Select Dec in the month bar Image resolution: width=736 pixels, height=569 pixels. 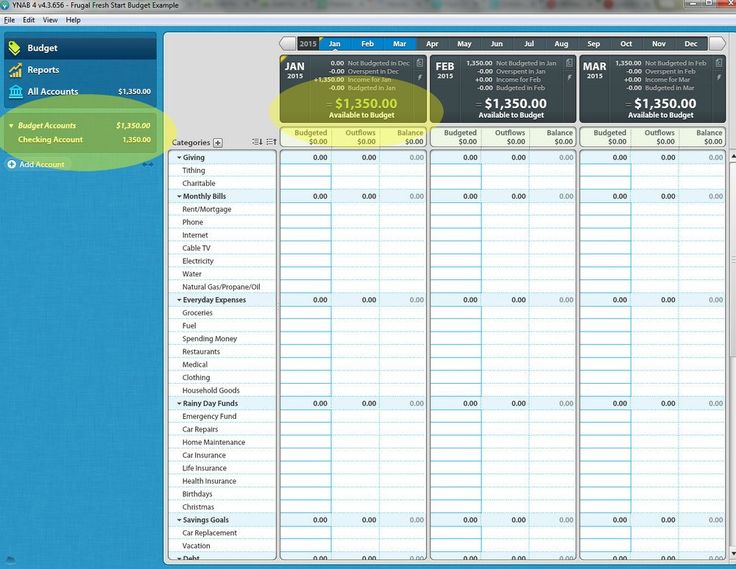[691, 44]
